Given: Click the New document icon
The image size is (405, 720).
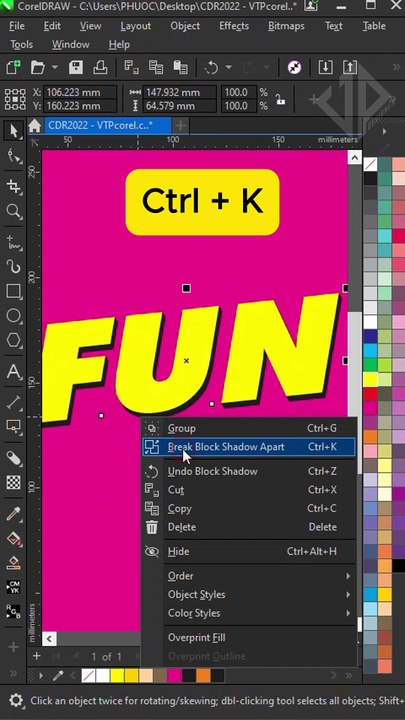Looking at the screenshot, I should (x=13, y=68).
